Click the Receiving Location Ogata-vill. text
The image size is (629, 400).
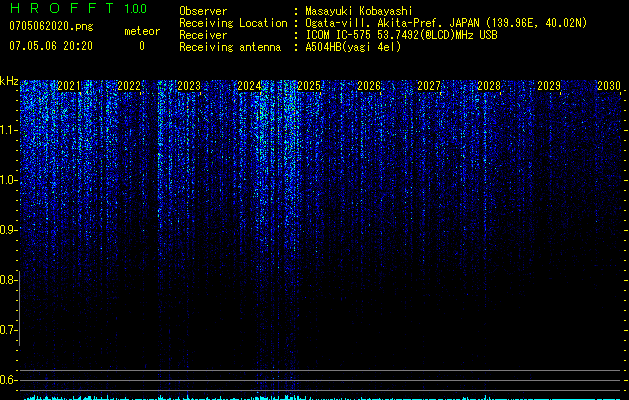446,23
